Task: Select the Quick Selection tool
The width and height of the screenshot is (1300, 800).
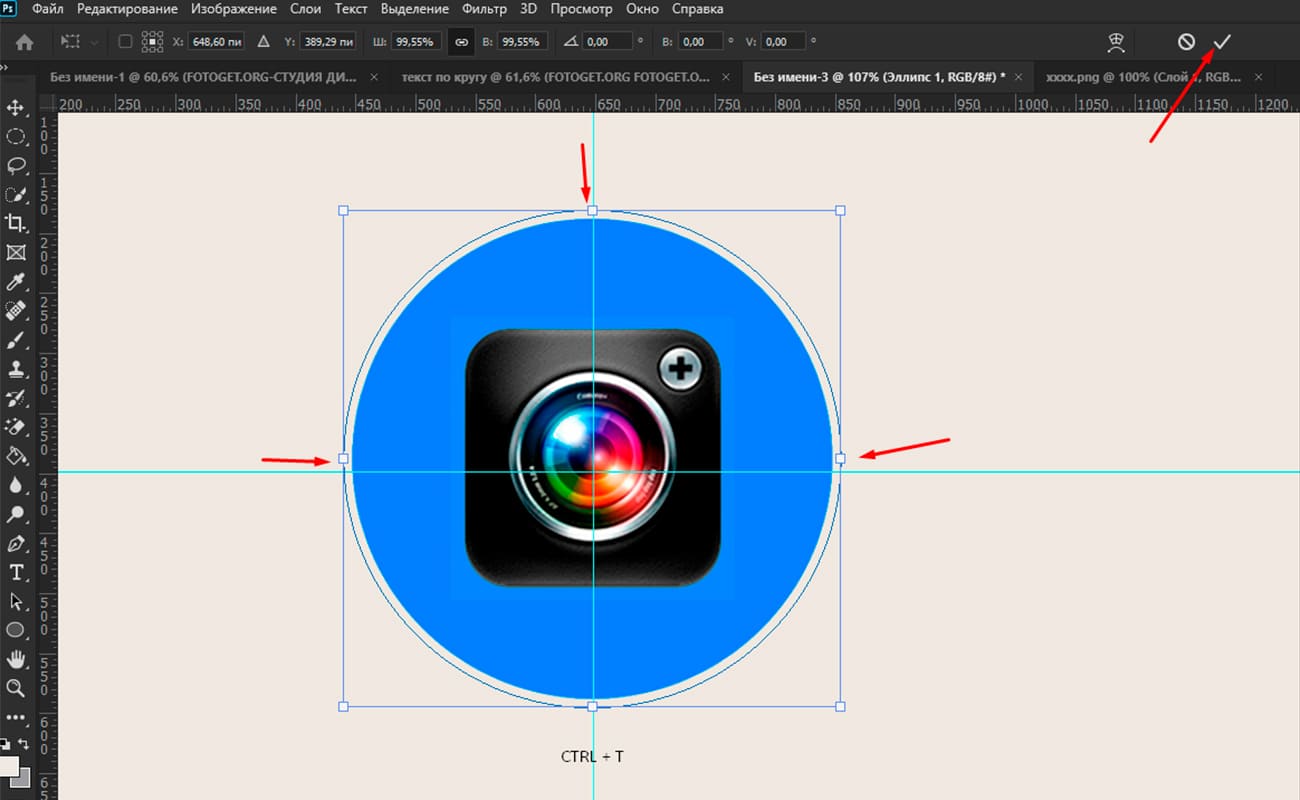Action: tap(16, 194)
